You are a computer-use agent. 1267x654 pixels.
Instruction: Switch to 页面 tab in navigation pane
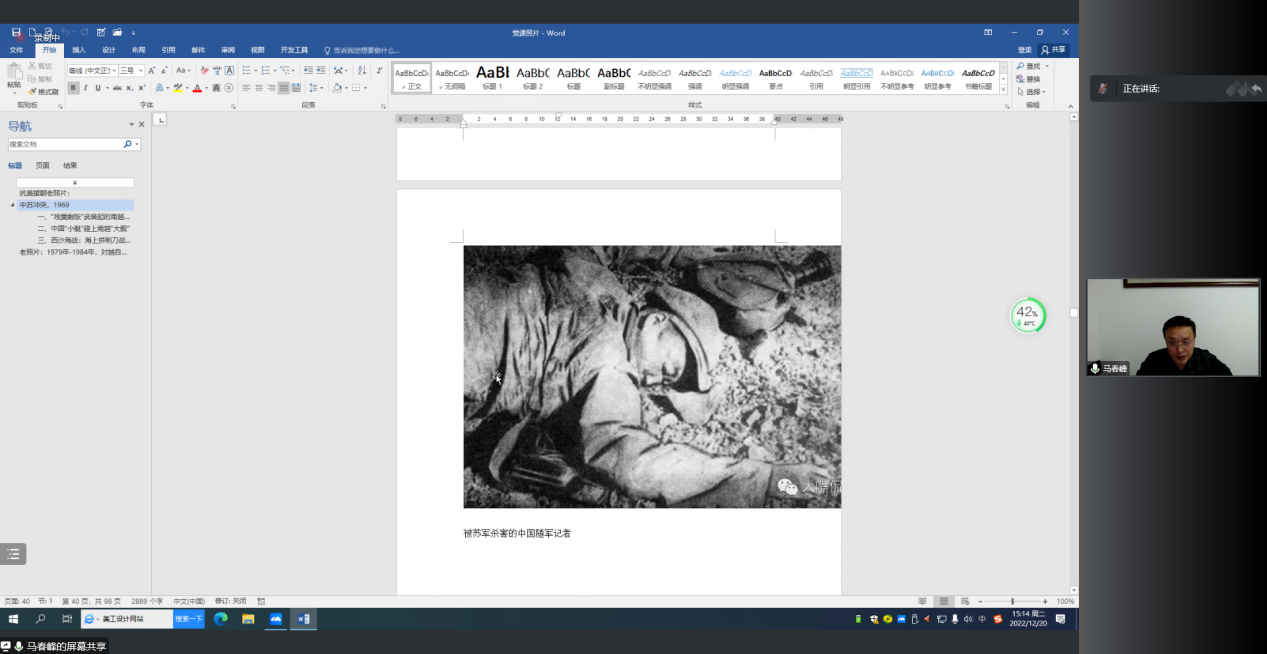click(42, 166)
